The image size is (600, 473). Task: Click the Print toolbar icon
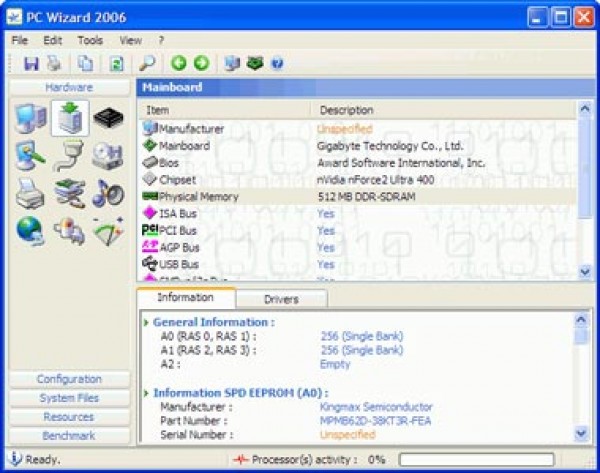(x=54, y=64)
